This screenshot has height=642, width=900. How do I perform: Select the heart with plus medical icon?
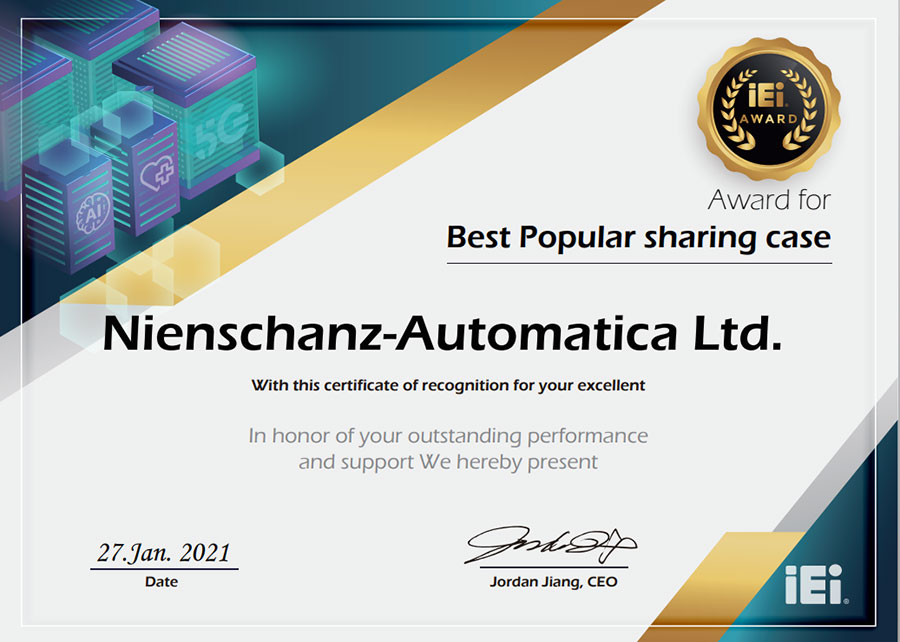[157, 174]
